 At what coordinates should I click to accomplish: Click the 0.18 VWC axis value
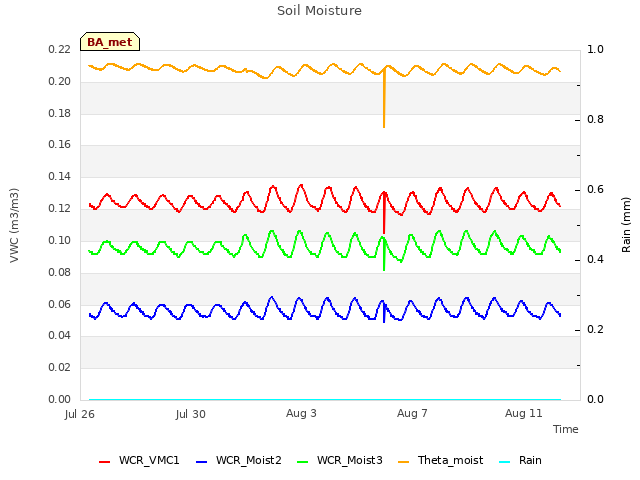(60, 113)
